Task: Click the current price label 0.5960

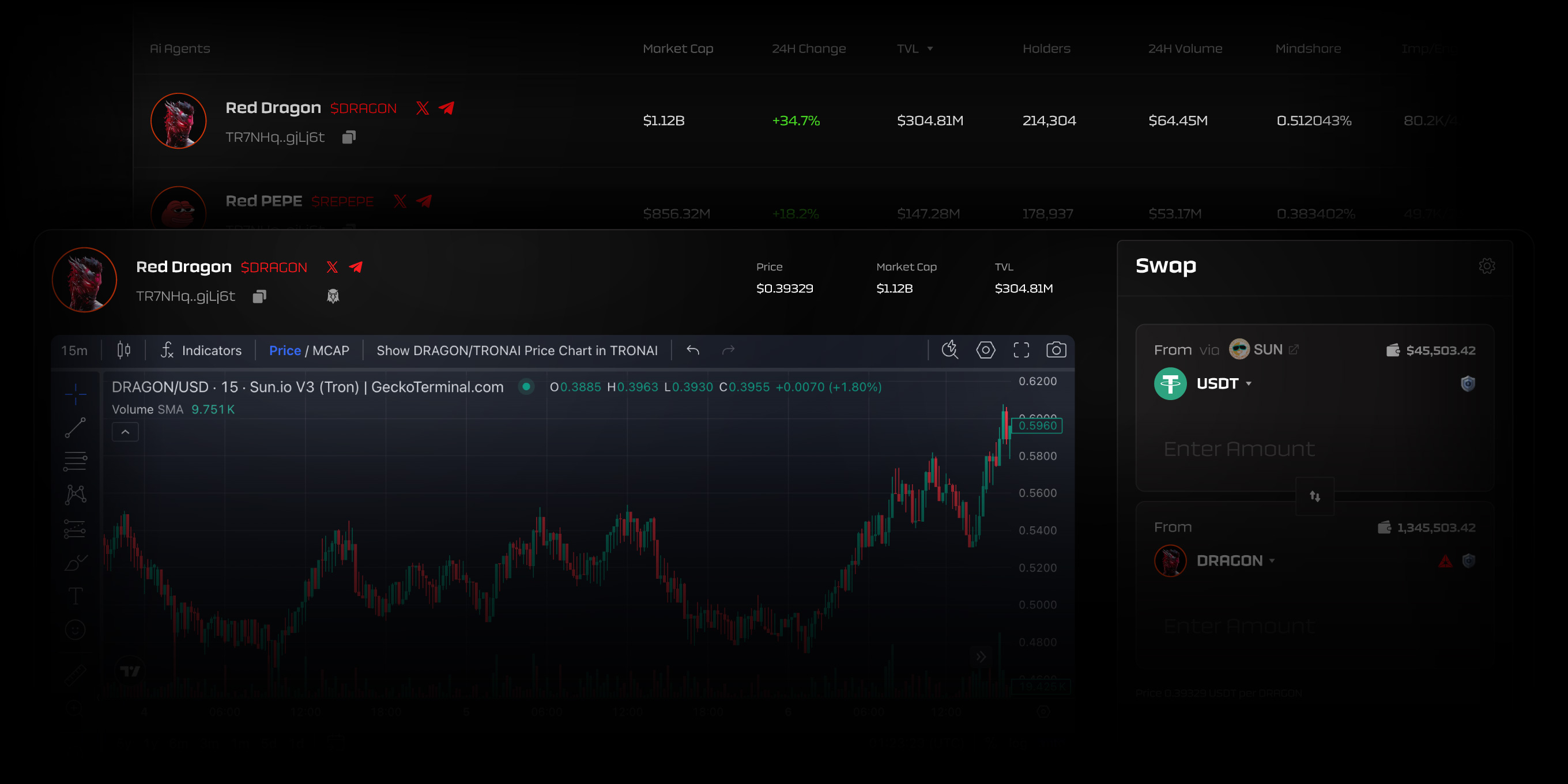Action: point(1037,425)
